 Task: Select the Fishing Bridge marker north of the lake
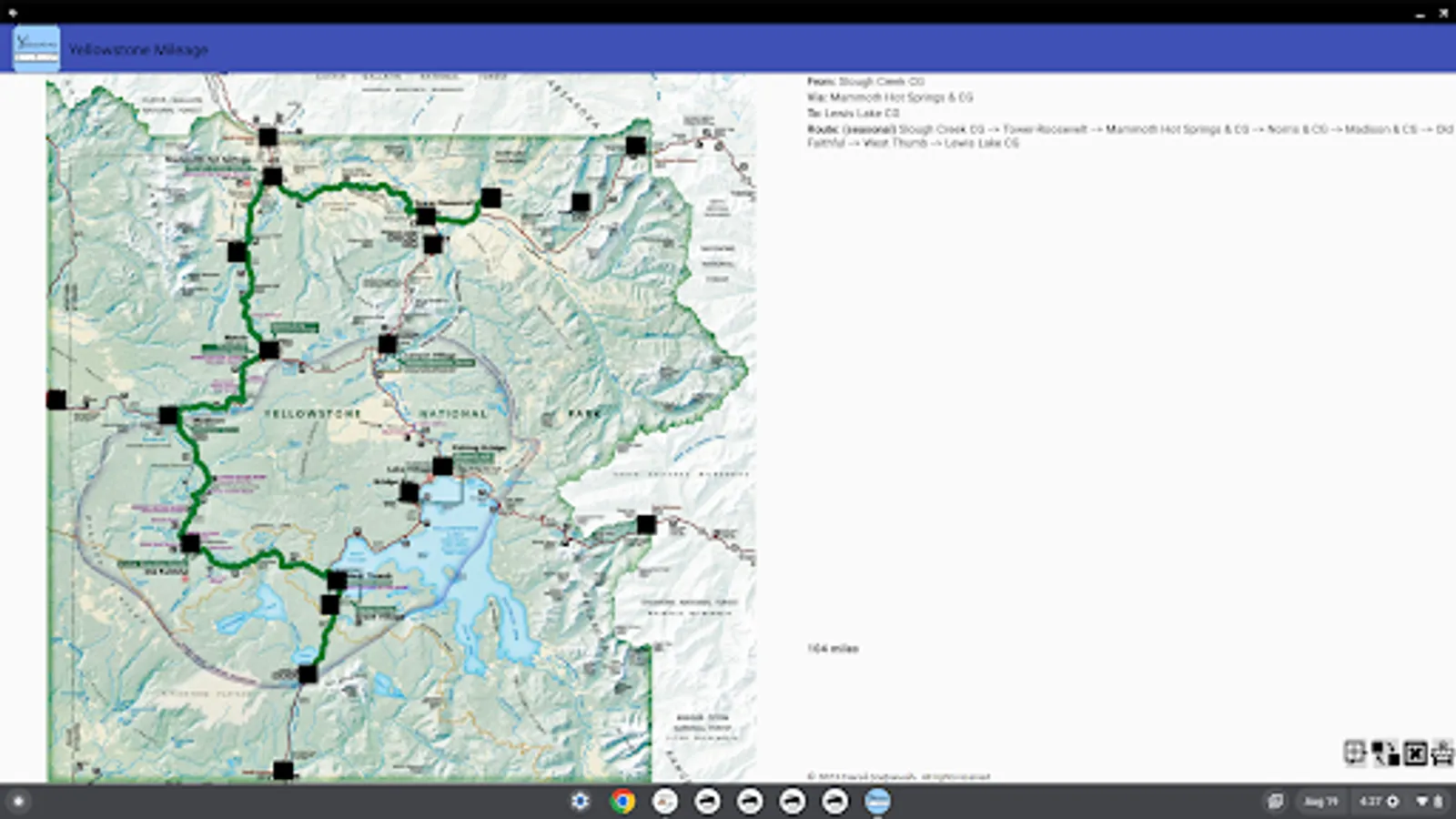(442, 467)
